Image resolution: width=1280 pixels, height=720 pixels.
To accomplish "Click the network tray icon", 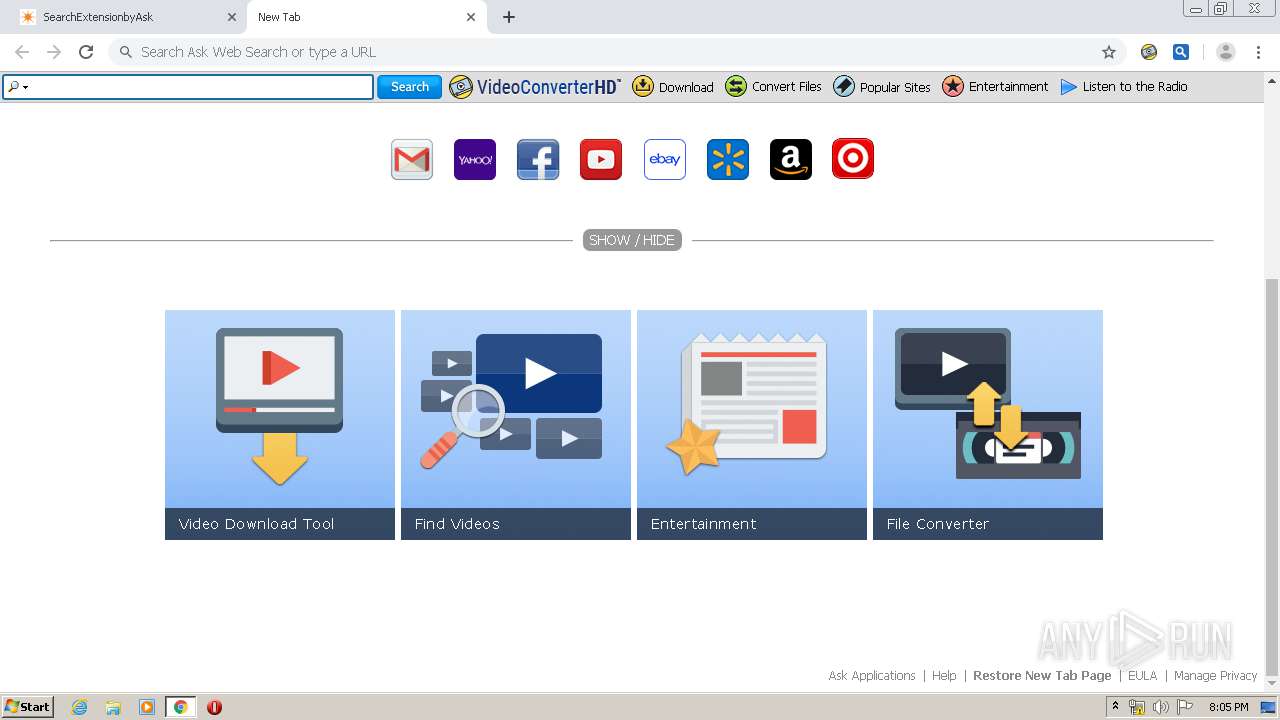I will (1137, 707).
